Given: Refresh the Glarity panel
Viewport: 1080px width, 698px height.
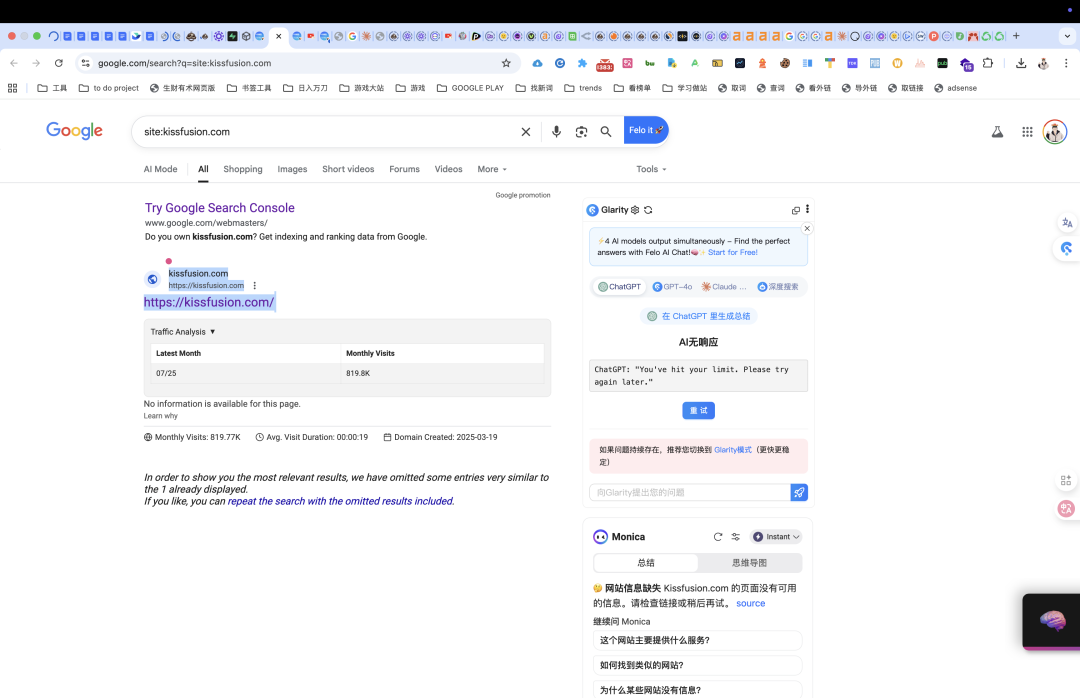Looking at the screenshot, I should click(648, 210).
